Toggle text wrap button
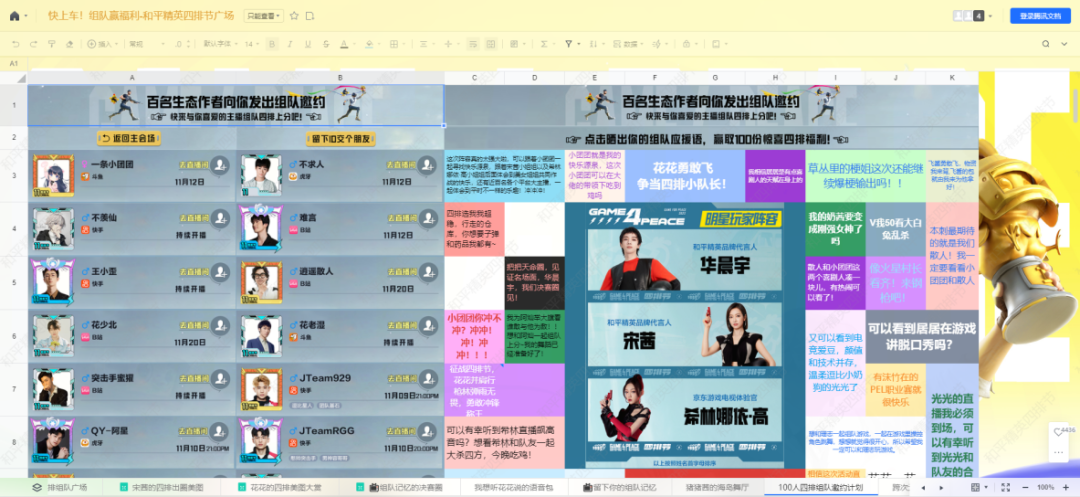This screenshot has width=1080, height=497. 473,44
